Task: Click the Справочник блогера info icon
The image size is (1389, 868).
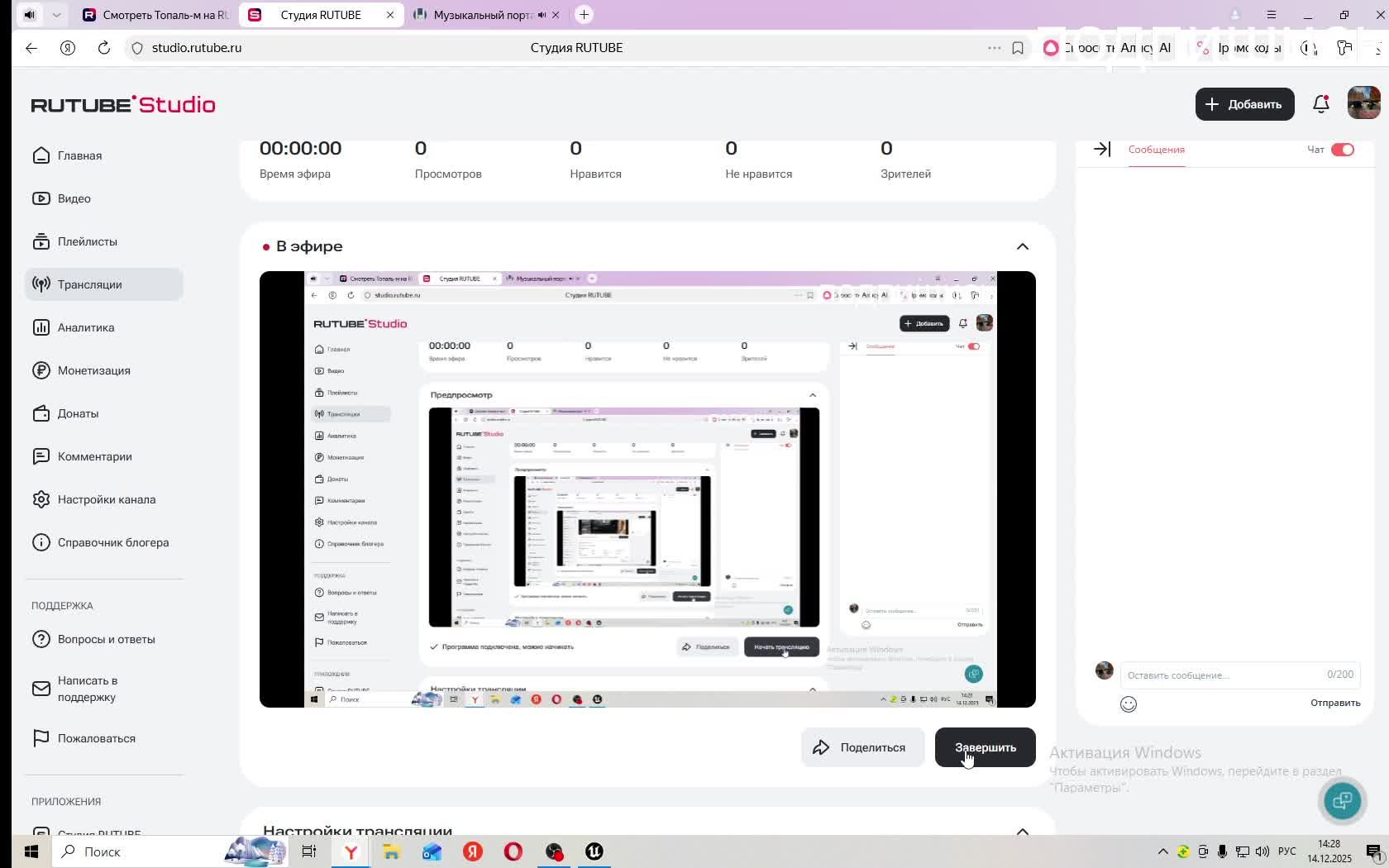Action: [x=41, y=542]
